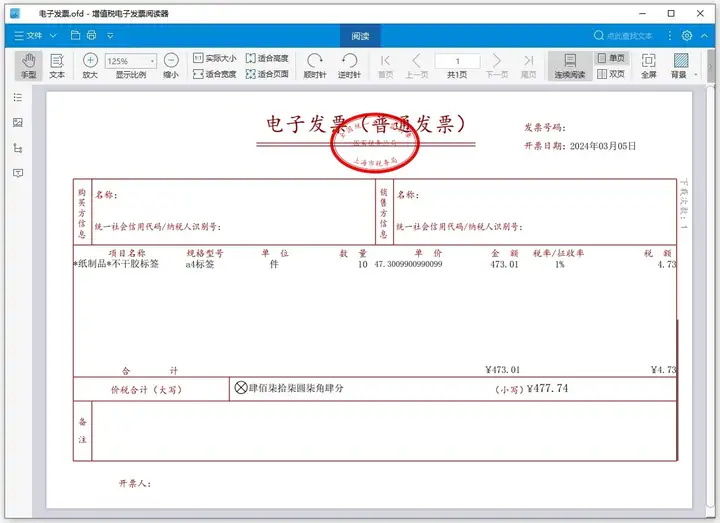Set view to 适合页面
Image resolution: width=720 pixels, height=523 pixels.
click(267, 74)
